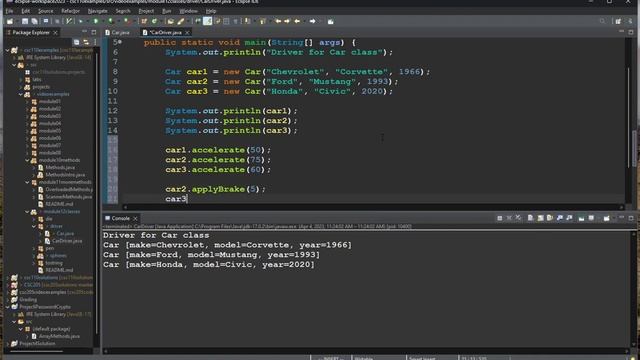Click the Run External Tools icon

tap(127, 21)
